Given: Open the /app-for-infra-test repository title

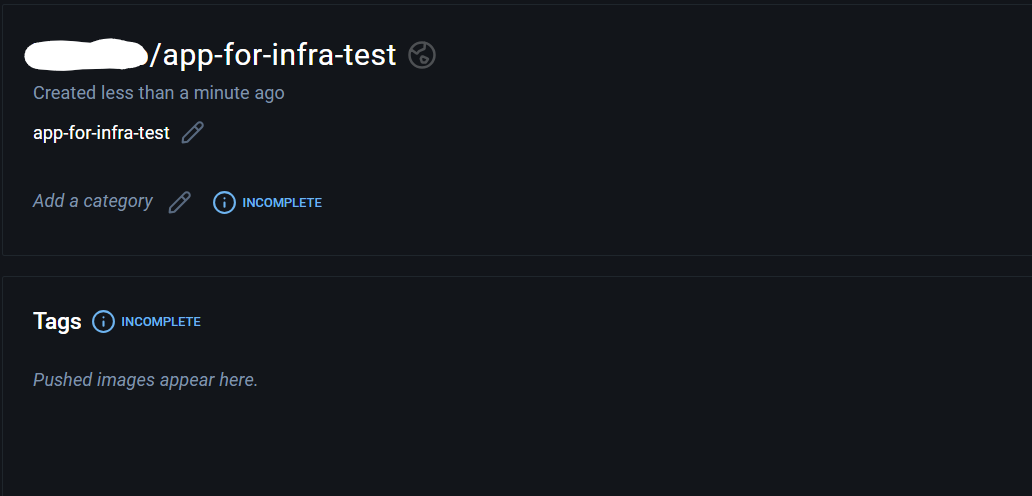Looking at the screenshot, I should [273, 55].
